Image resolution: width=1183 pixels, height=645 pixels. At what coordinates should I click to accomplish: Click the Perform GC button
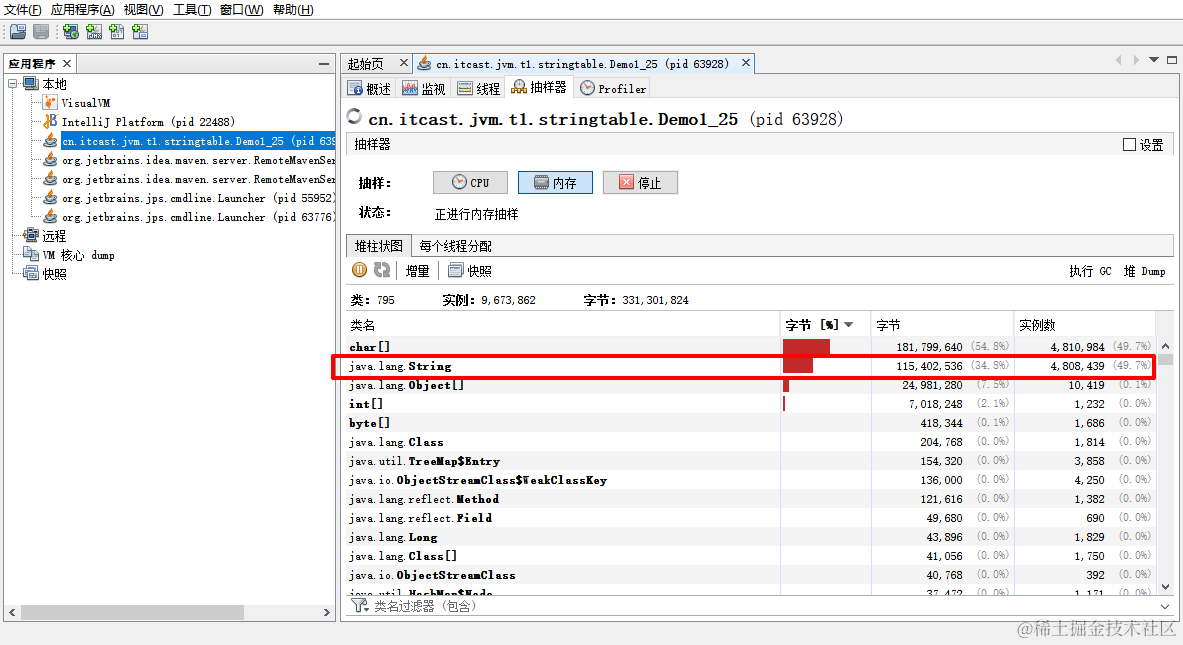1089,271
